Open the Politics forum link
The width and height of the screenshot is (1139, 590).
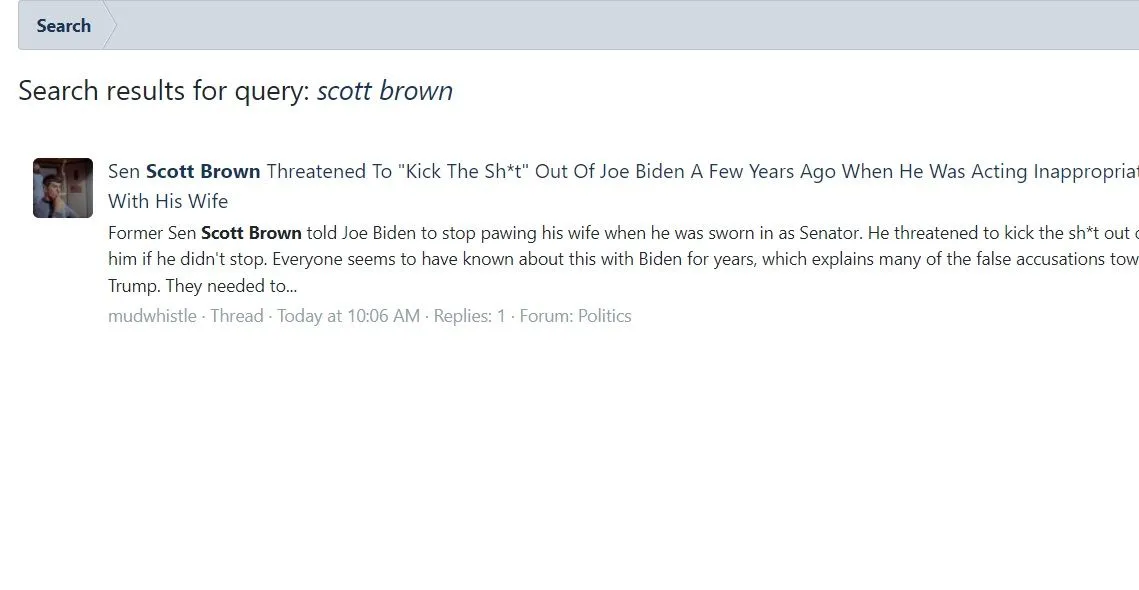point(604,316)
